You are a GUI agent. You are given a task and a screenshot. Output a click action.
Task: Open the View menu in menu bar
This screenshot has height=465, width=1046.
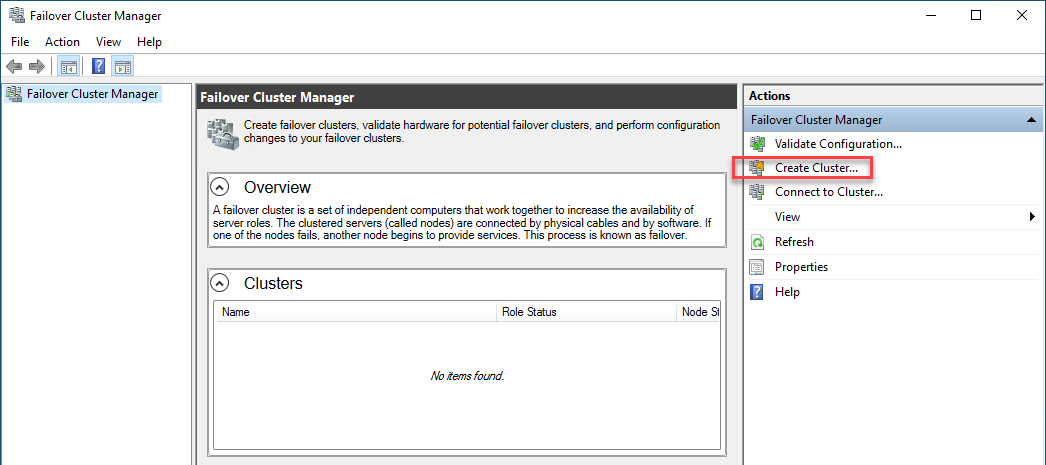pyautogui.click(x=109, y=42)
